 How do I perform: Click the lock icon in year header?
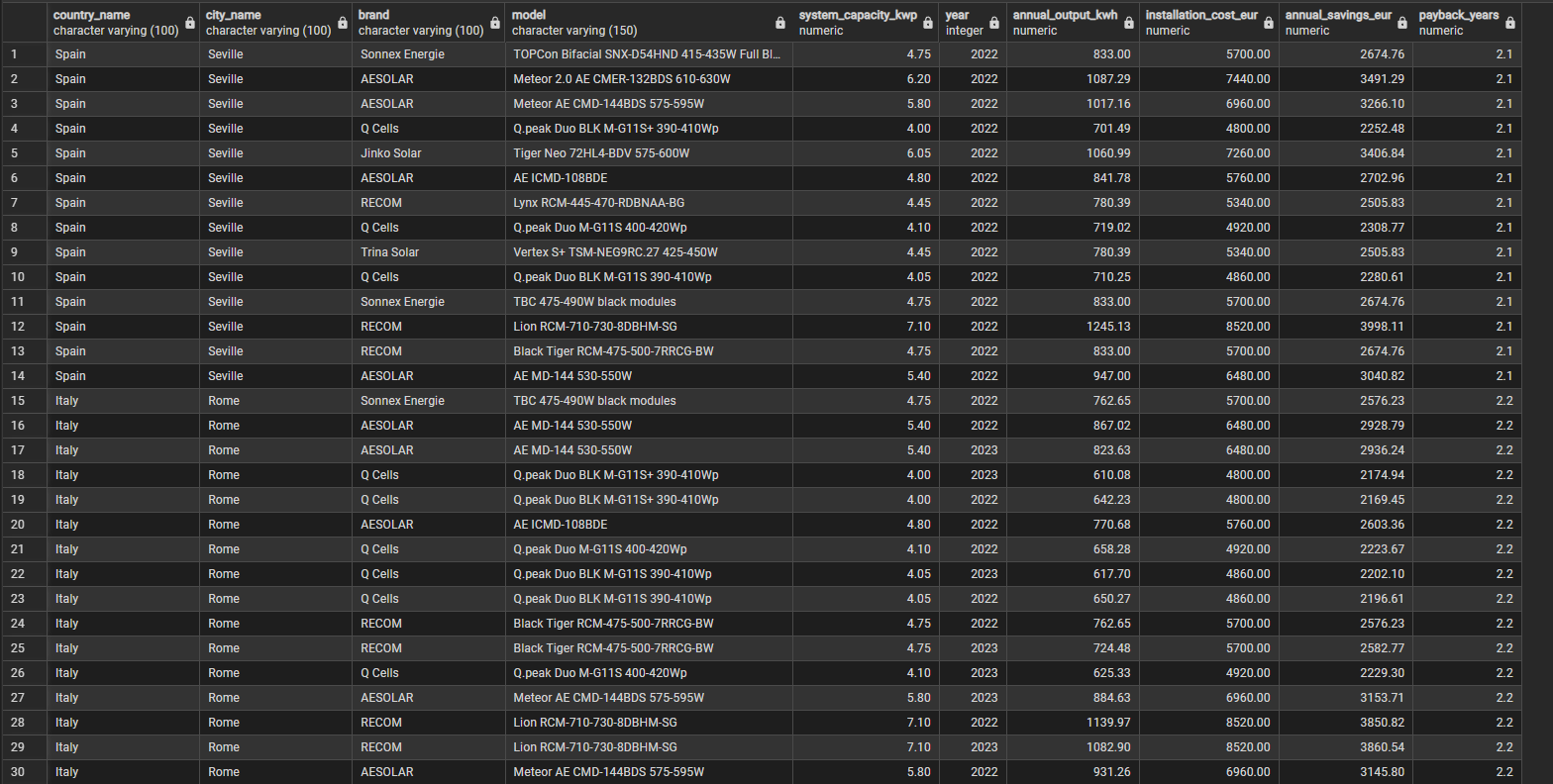pyautogui.click(x=994, y=23)
